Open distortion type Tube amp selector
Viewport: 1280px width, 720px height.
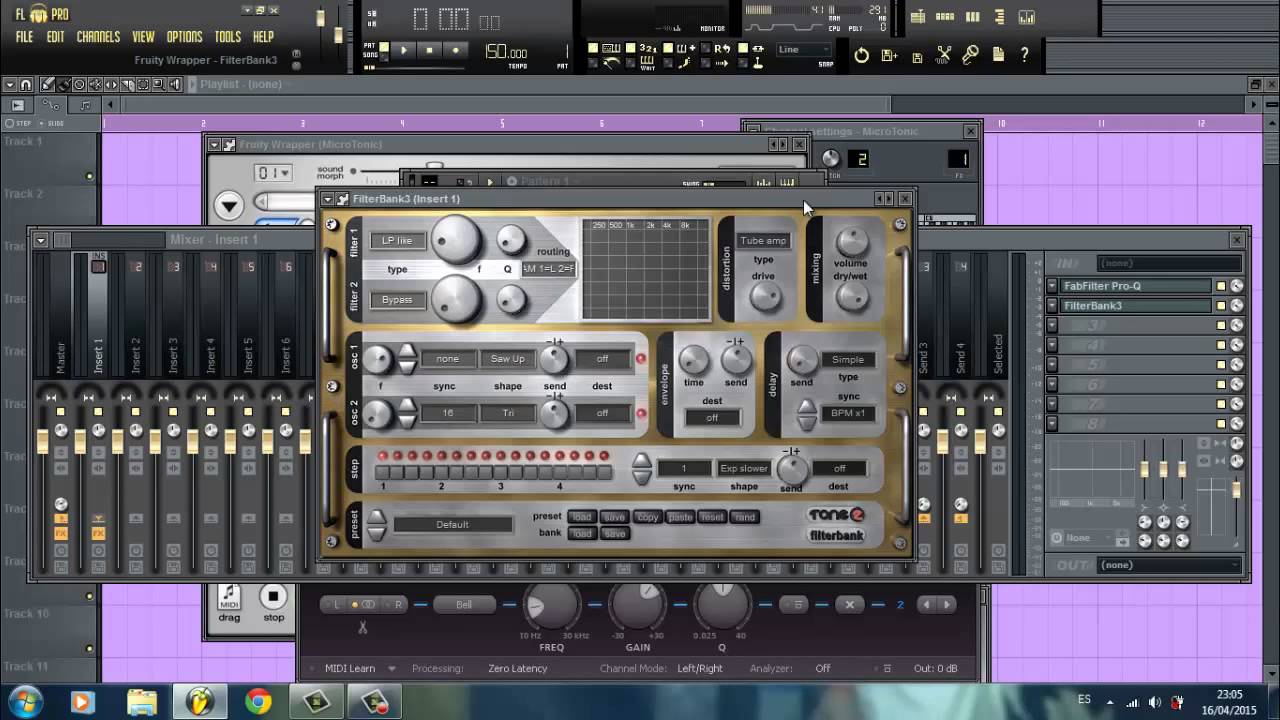[763, 240]
